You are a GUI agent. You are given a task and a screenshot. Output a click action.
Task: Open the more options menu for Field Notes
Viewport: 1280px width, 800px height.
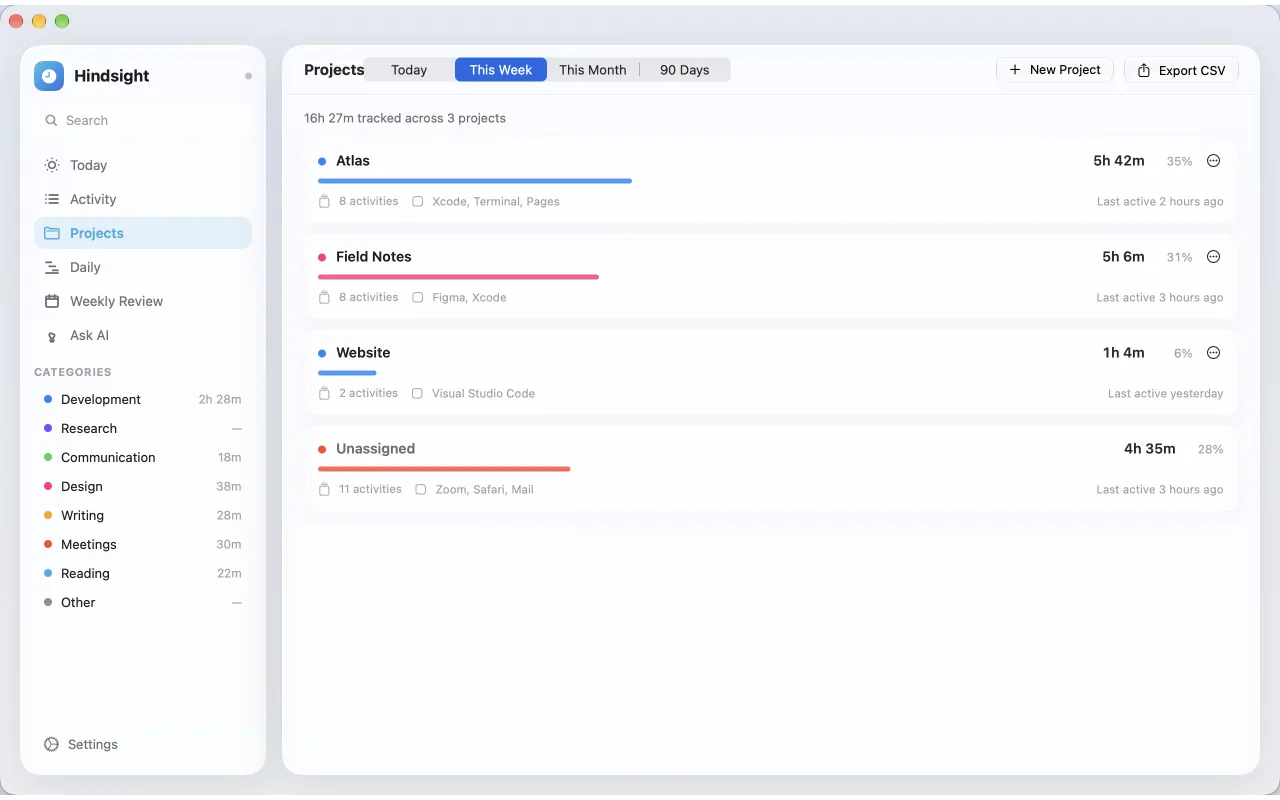point(1214,257)
